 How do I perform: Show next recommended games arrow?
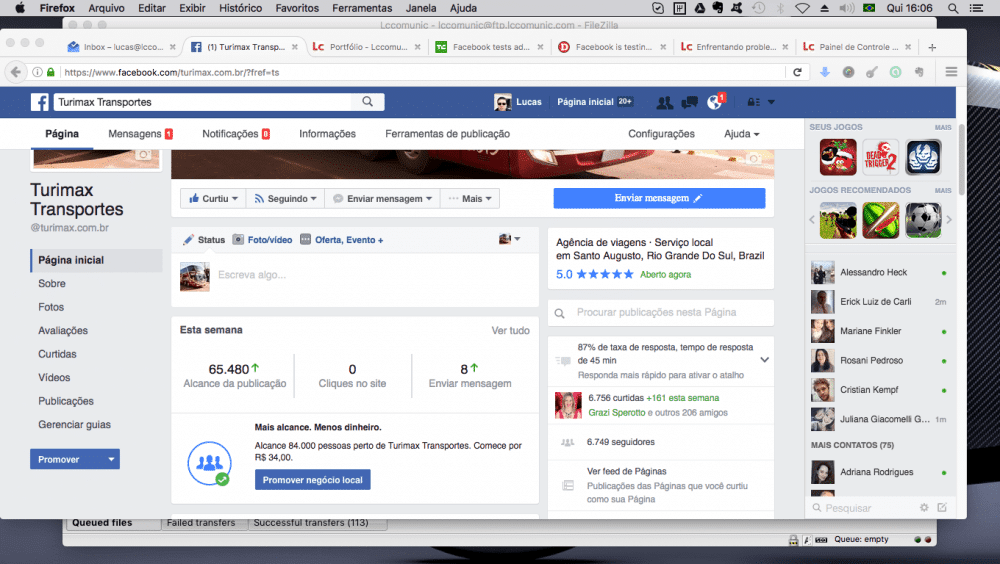(949, 219)
